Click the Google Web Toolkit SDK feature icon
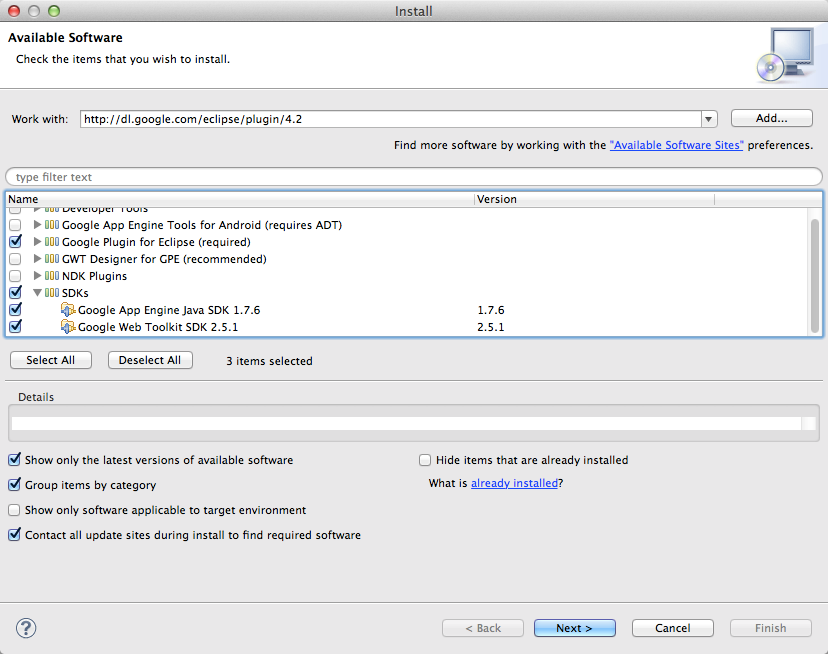Viewport: 828px width, 654px height. tap(68, 327)
